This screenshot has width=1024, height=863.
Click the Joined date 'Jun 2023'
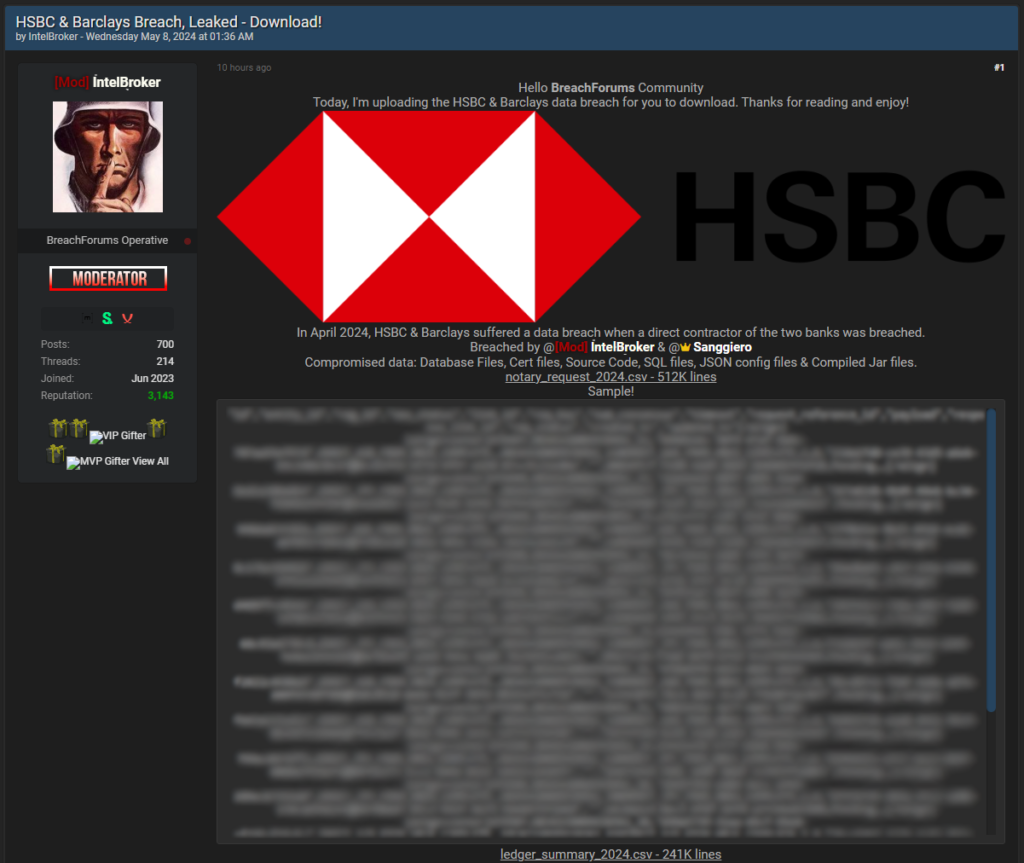[153, 378]
